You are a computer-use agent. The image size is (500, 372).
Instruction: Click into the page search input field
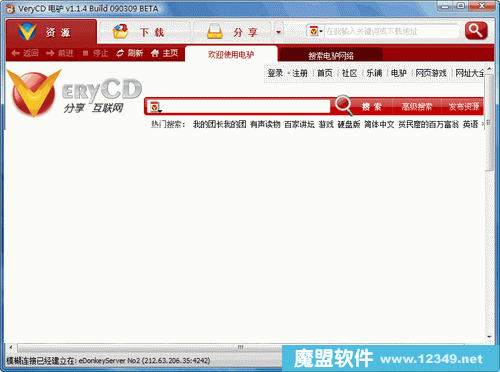click(246, 107)
